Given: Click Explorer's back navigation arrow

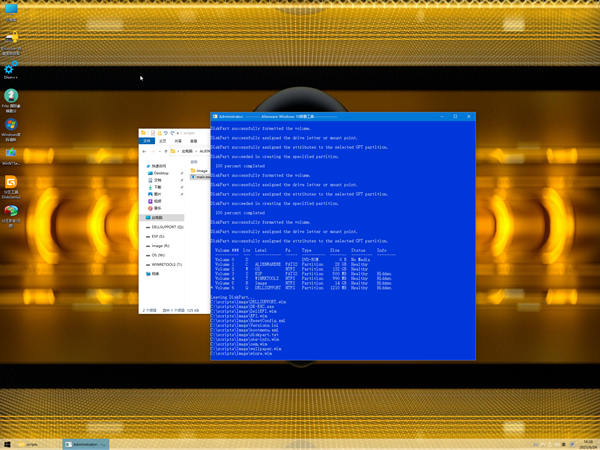Looking at the screenshot, I should point(144,151).
